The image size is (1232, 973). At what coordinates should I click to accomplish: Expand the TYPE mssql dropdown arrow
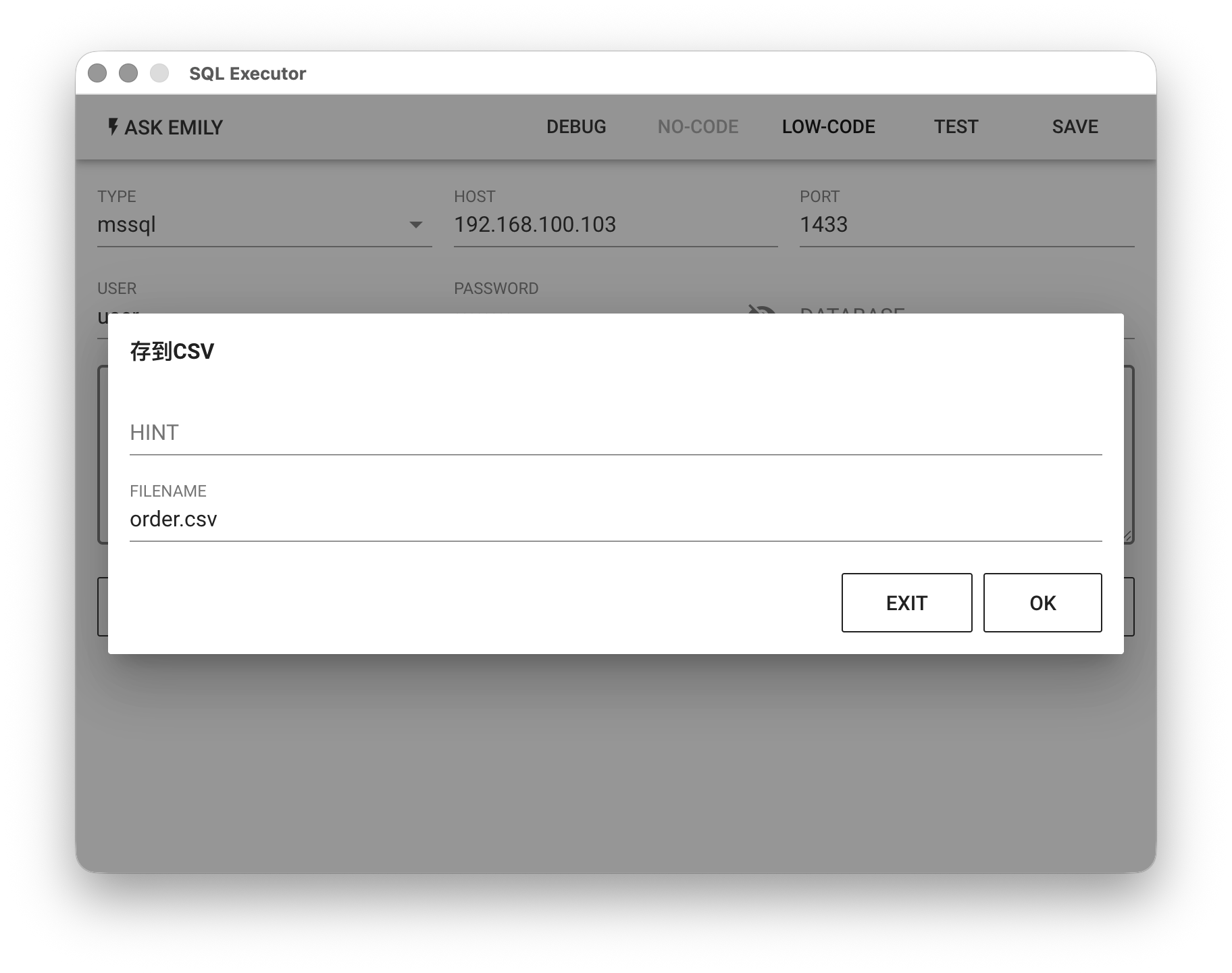pyautogui.click(x=416, y=224)
